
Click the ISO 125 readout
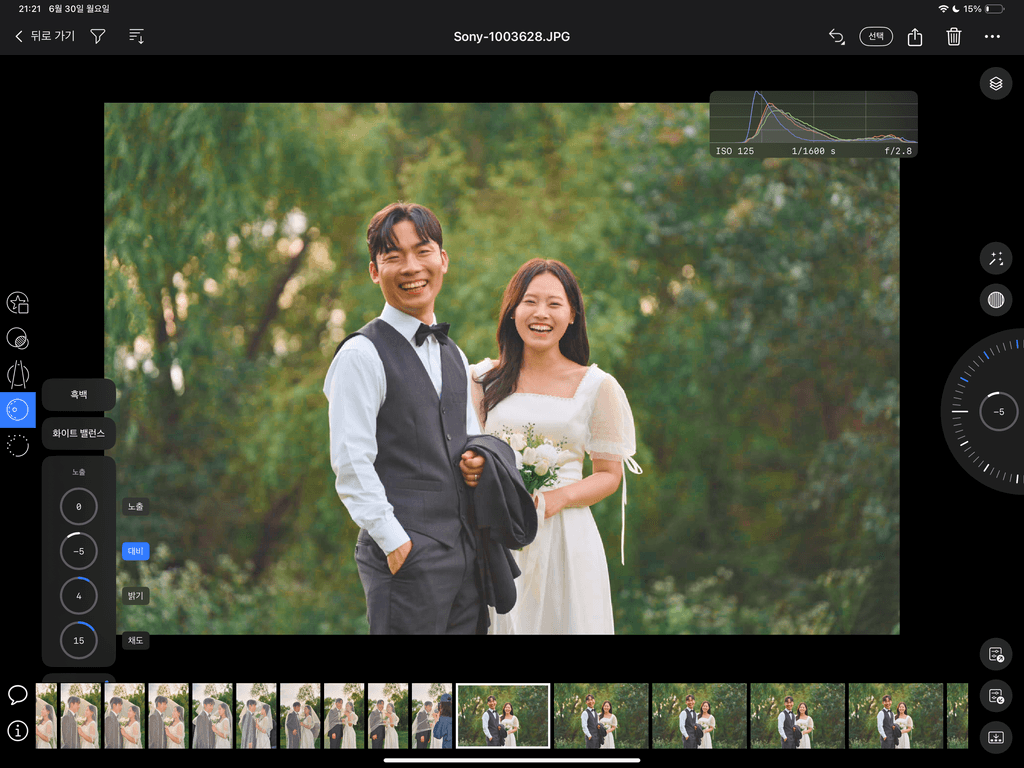click(x=735, y=151)
